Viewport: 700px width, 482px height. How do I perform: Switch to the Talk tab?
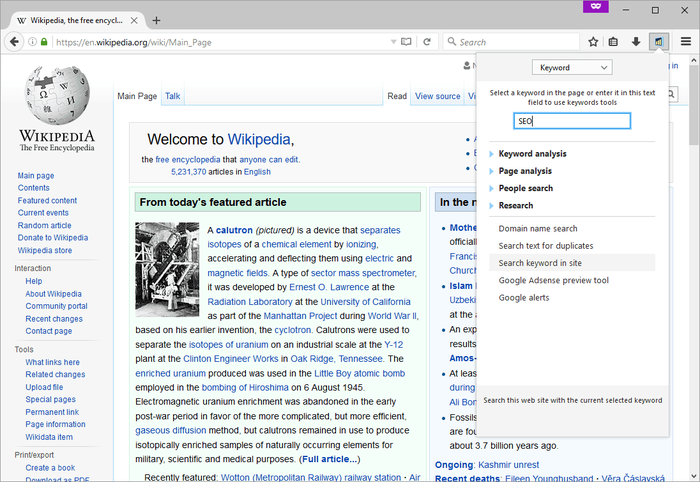(x=172, y=96)
